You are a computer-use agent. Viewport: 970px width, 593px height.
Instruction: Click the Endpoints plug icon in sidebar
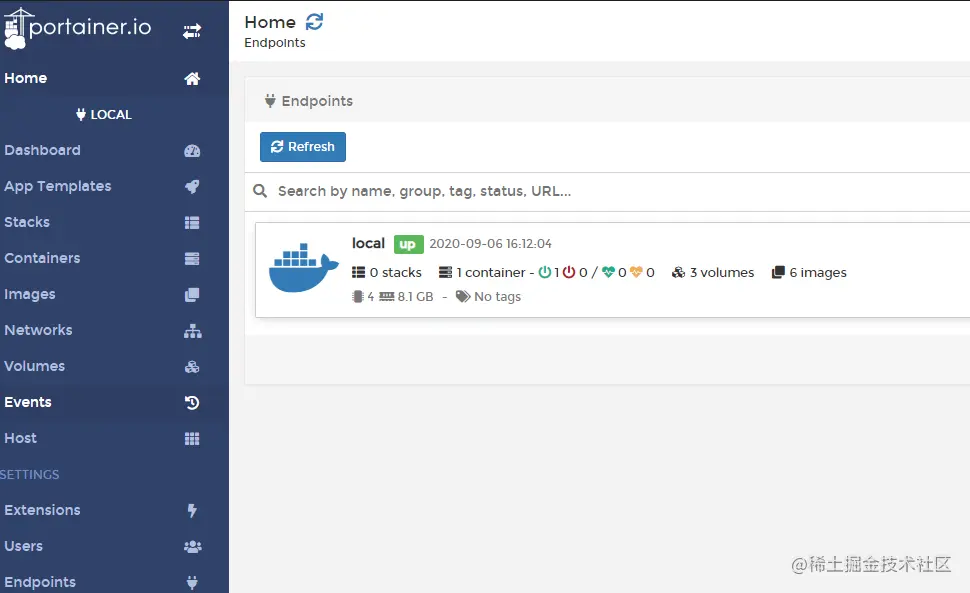(x=192, y=582)
